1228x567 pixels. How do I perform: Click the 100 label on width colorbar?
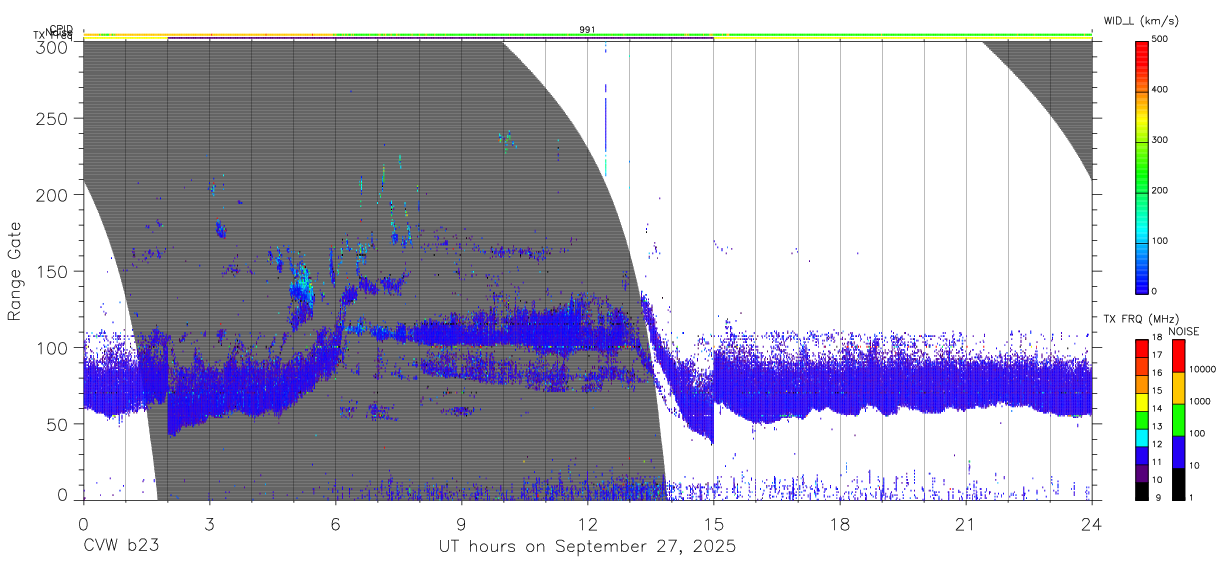point(1161,241)
